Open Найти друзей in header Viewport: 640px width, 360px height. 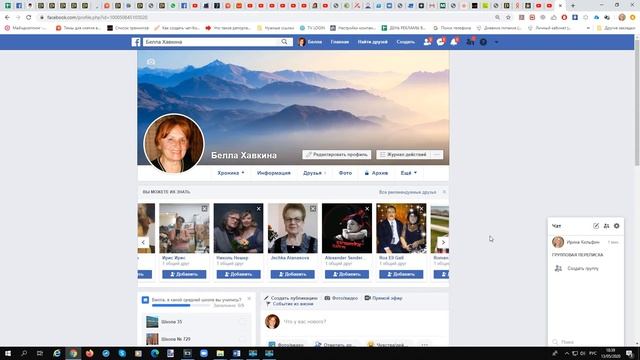(x=373, y=42)
